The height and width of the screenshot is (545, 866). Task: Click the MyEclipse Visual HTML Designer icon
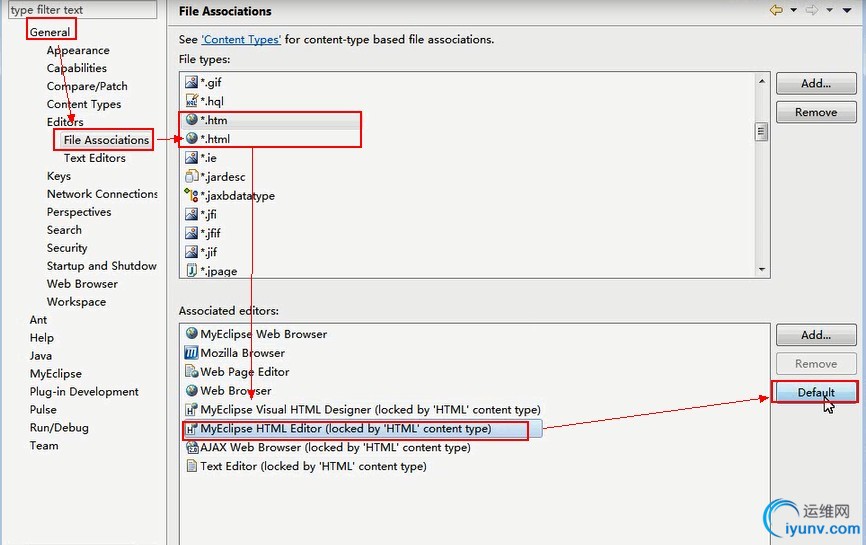click(x=191, y=409)
